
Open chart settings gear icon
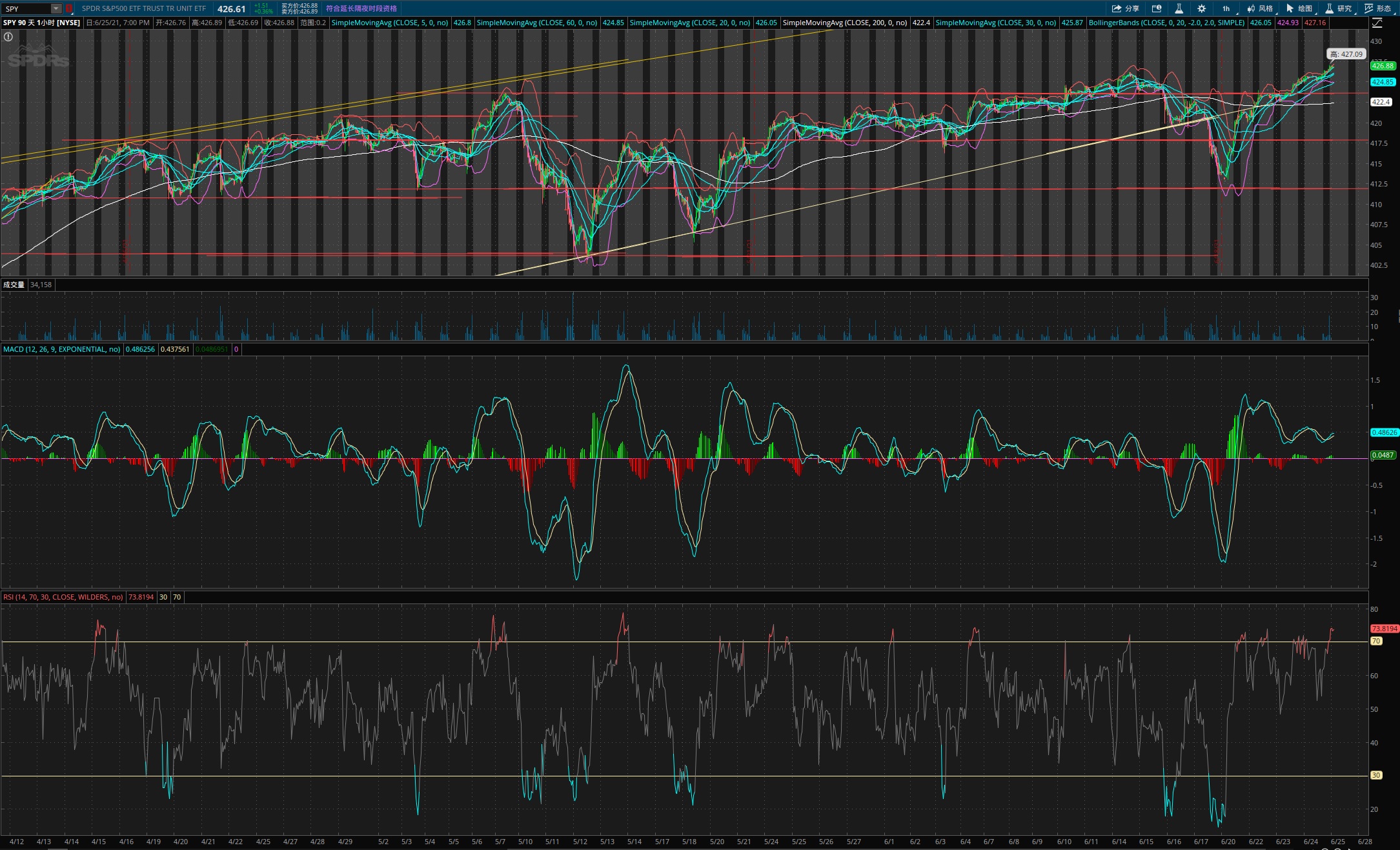(x=1201, y=8)
